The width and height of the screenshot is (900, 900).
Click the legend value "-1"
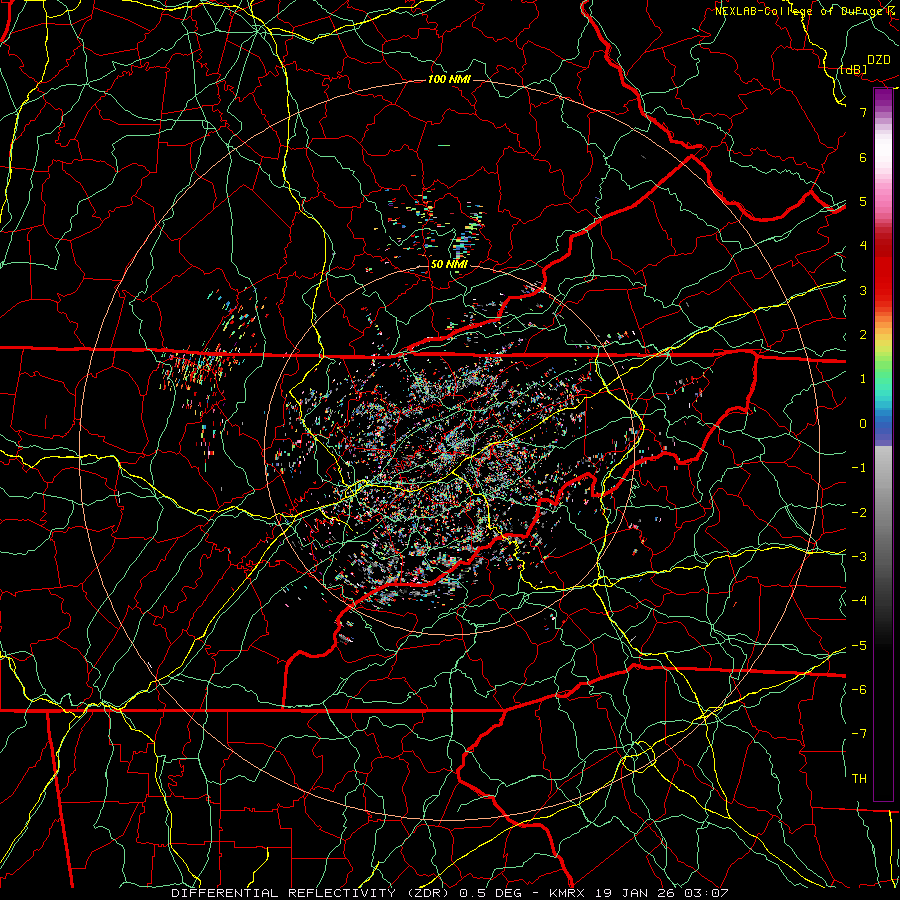(859, 468)
